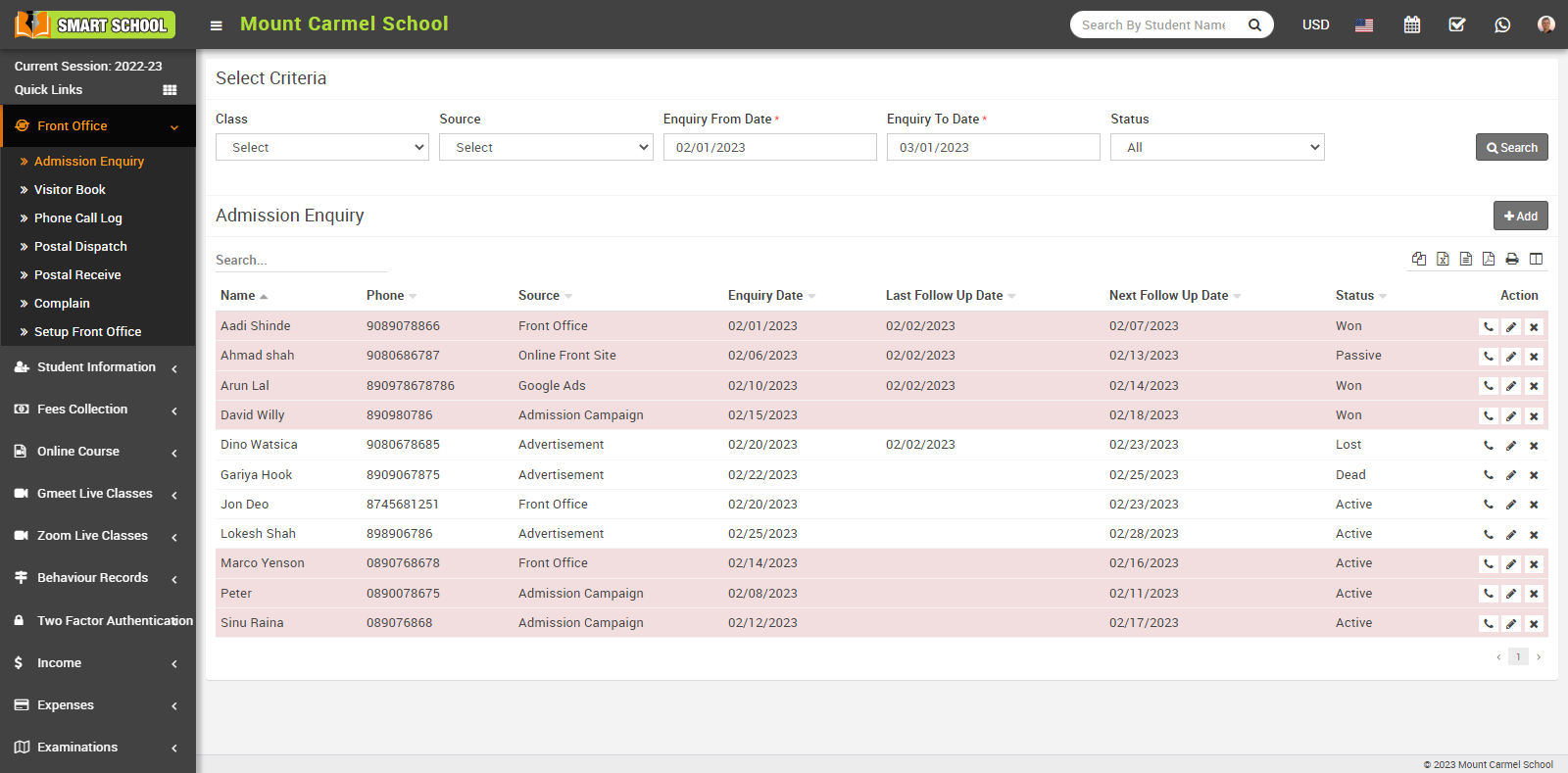Export enquiry table as PDF
1568x773 pixels.
(1489, 259)
